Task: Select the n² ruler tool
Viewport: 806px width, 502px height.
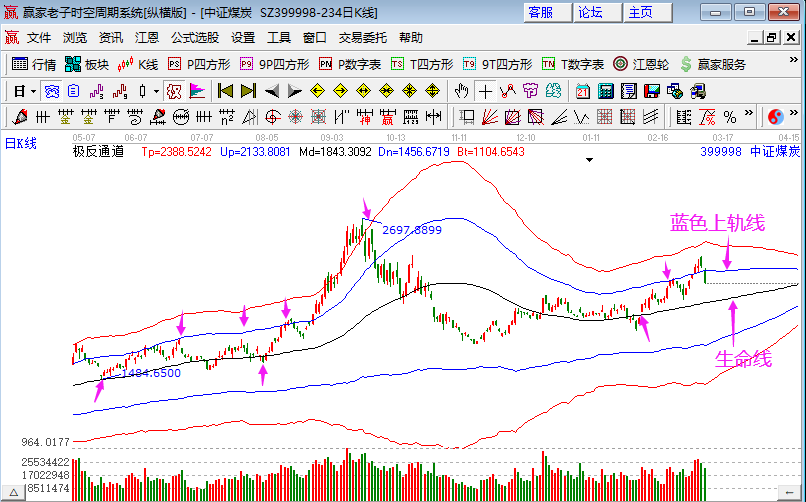Action: coord(227,117)
